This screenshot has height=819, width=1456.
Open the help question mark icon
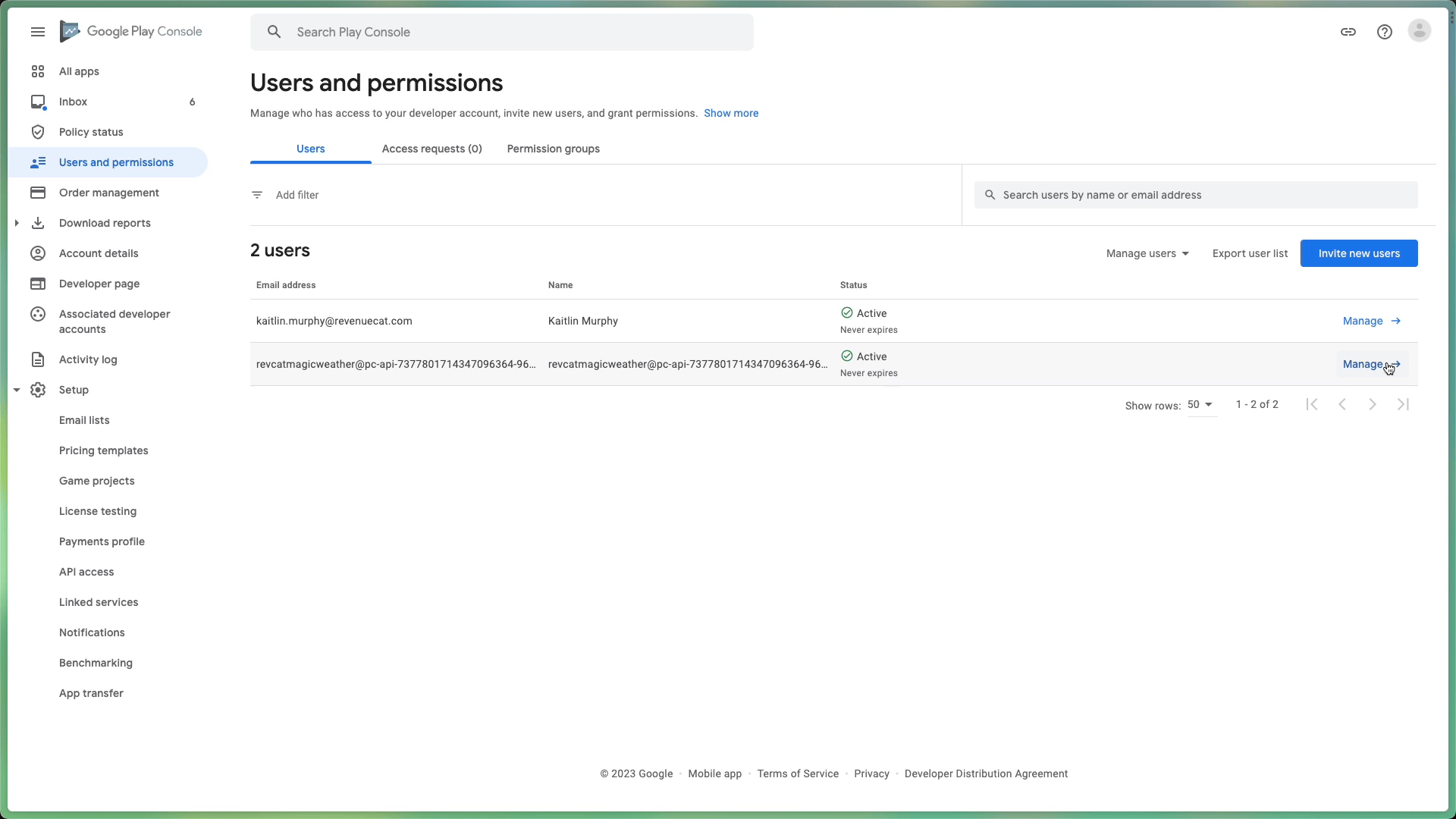[1385, 32]
